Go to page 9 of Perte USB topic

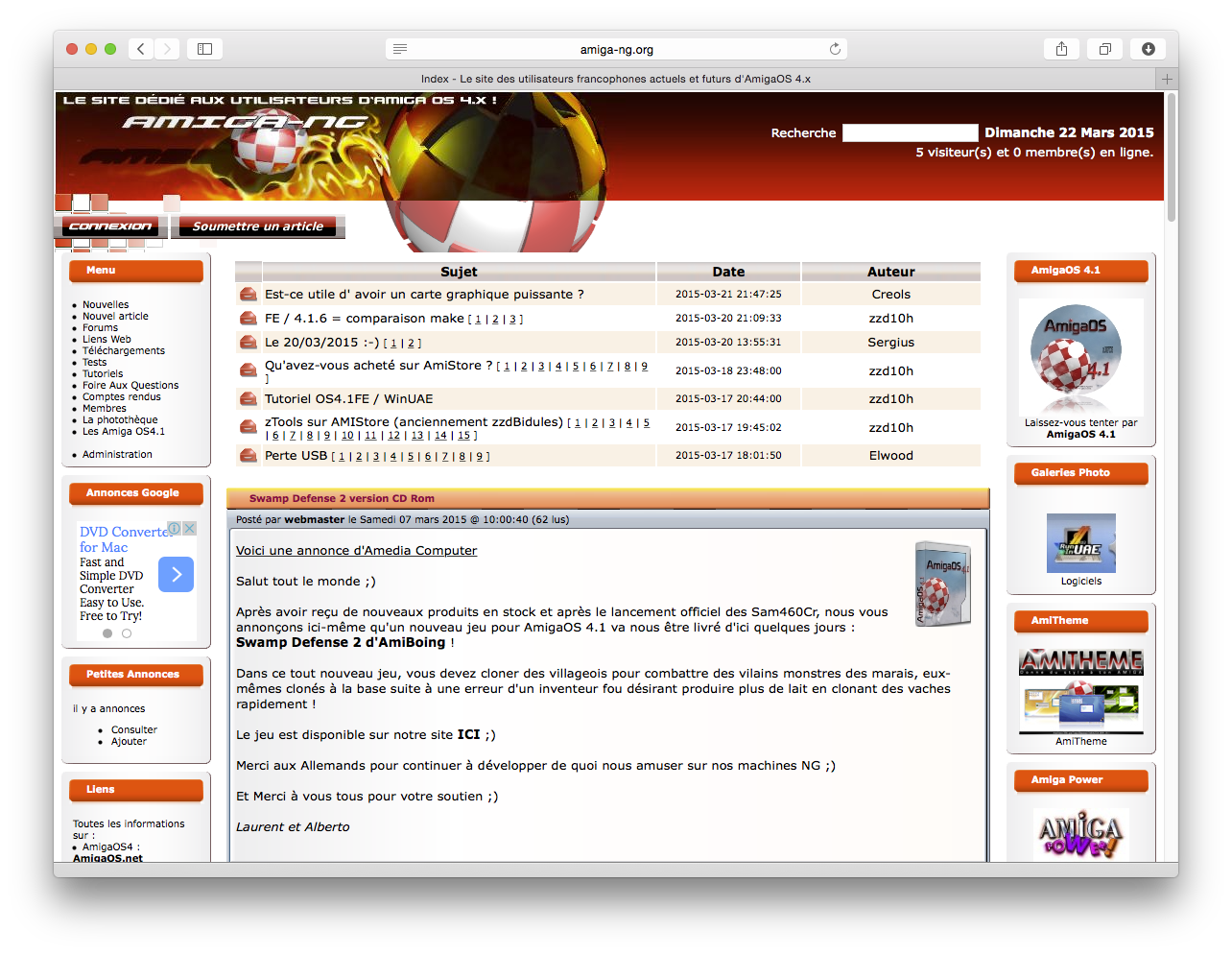(x=480, y=457)
